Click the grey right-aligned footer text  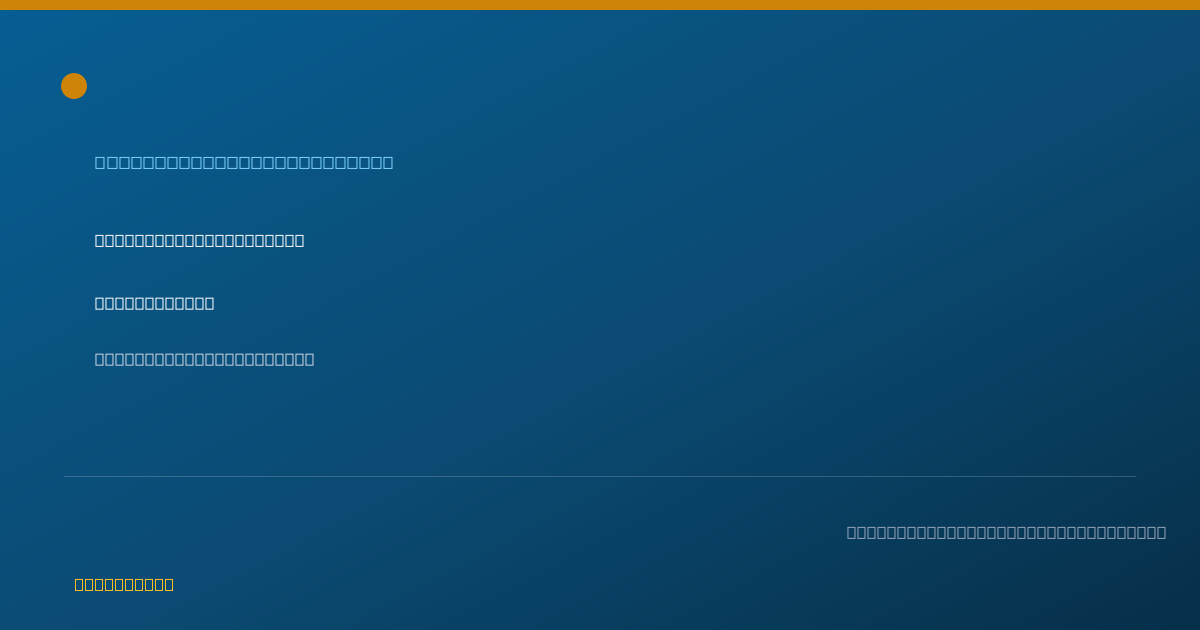coord(1006,532)
